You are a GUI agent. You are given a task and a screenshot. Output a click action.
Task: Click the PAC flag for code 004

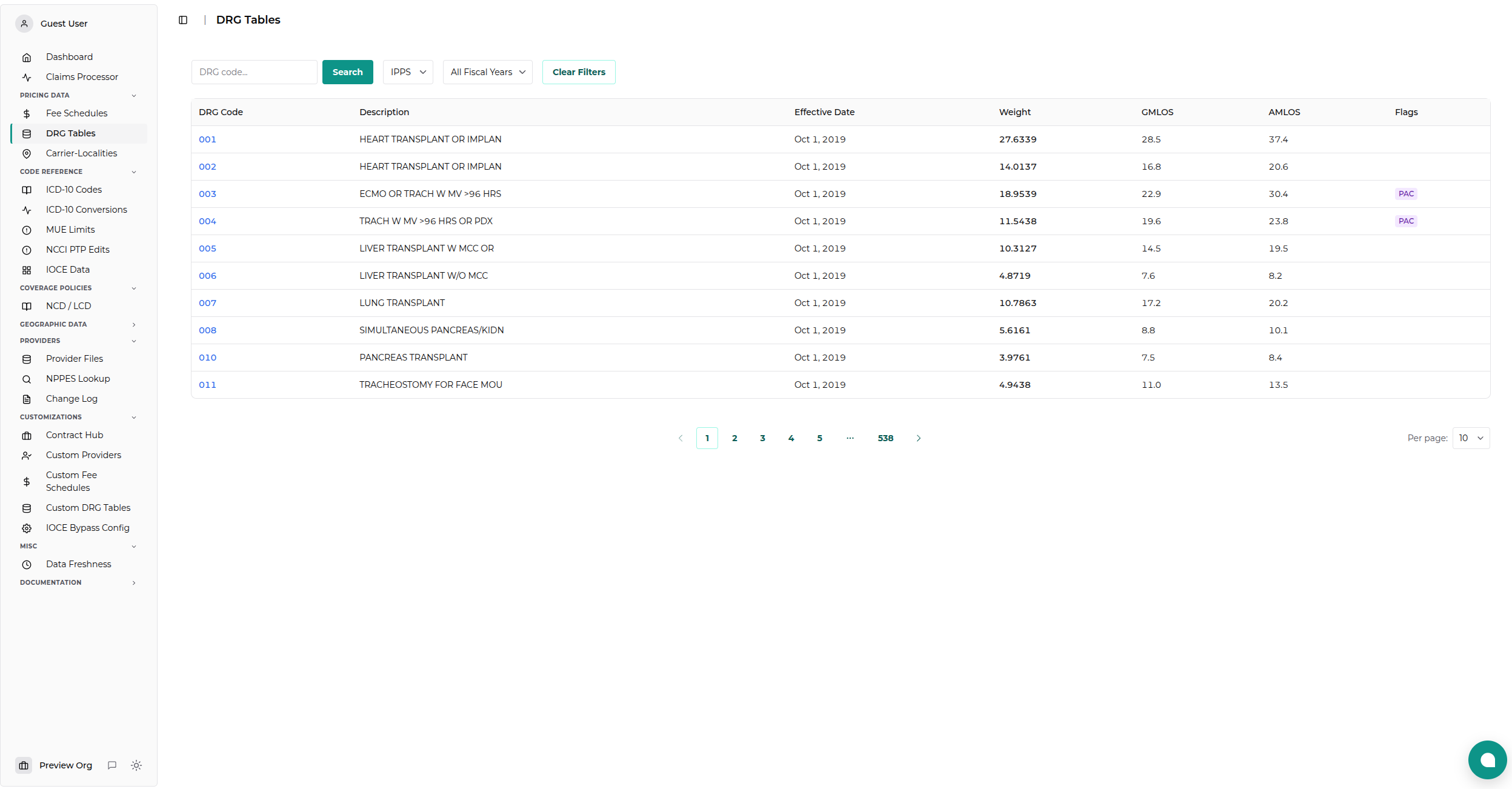coord(1406,221)
